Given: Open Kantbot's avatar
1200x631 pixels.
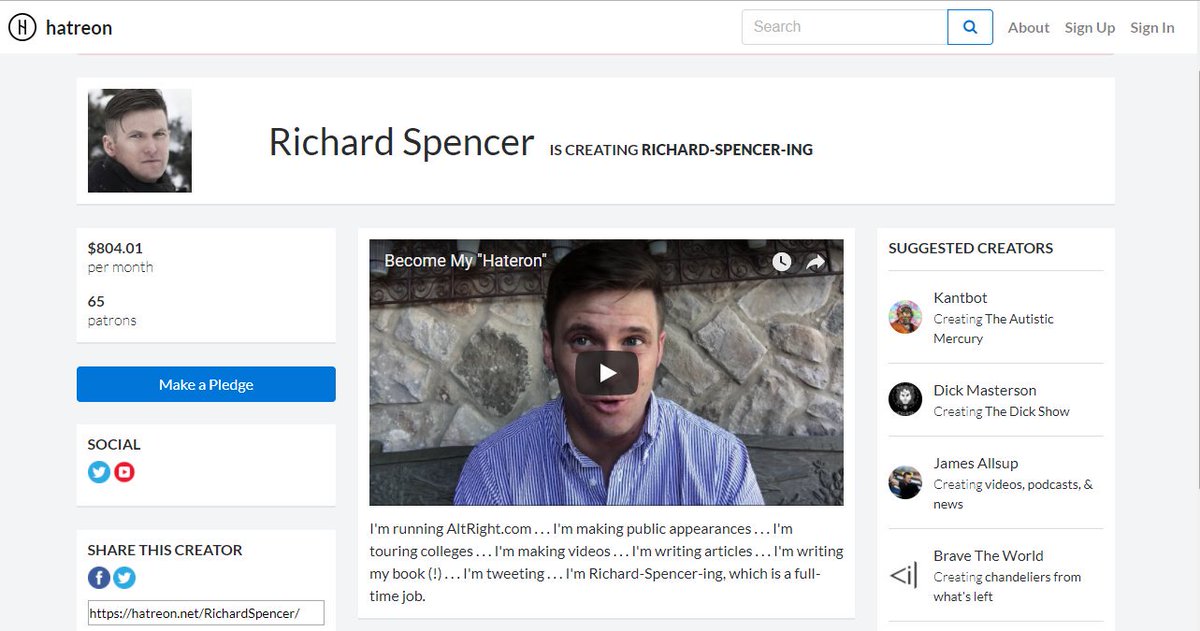Looking at the screenshot, I should pos(905,317).
